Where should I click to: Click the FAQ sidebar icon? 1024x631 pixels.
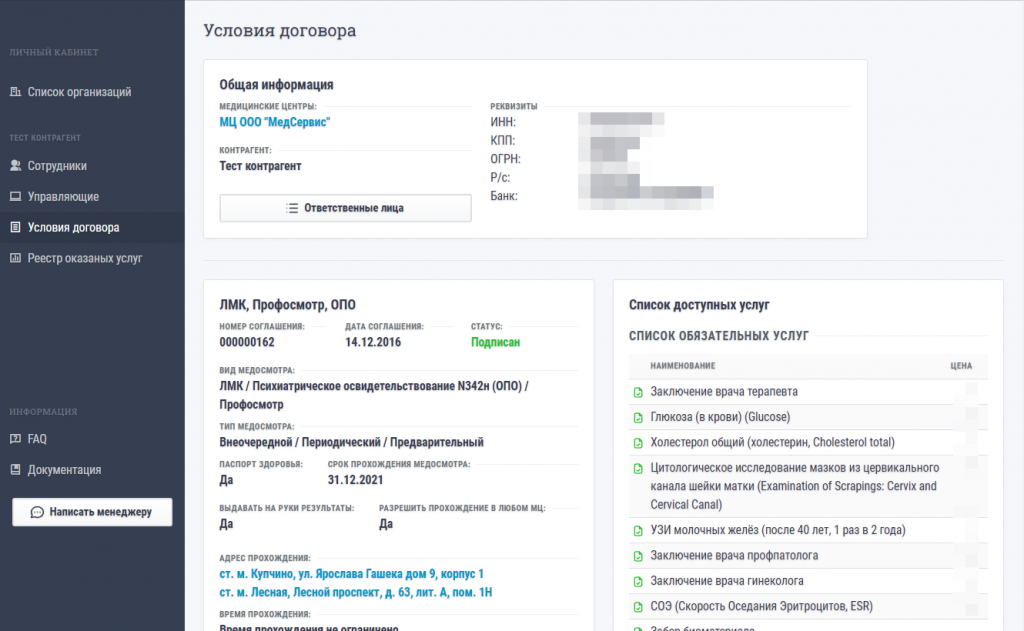pos(15,439)
